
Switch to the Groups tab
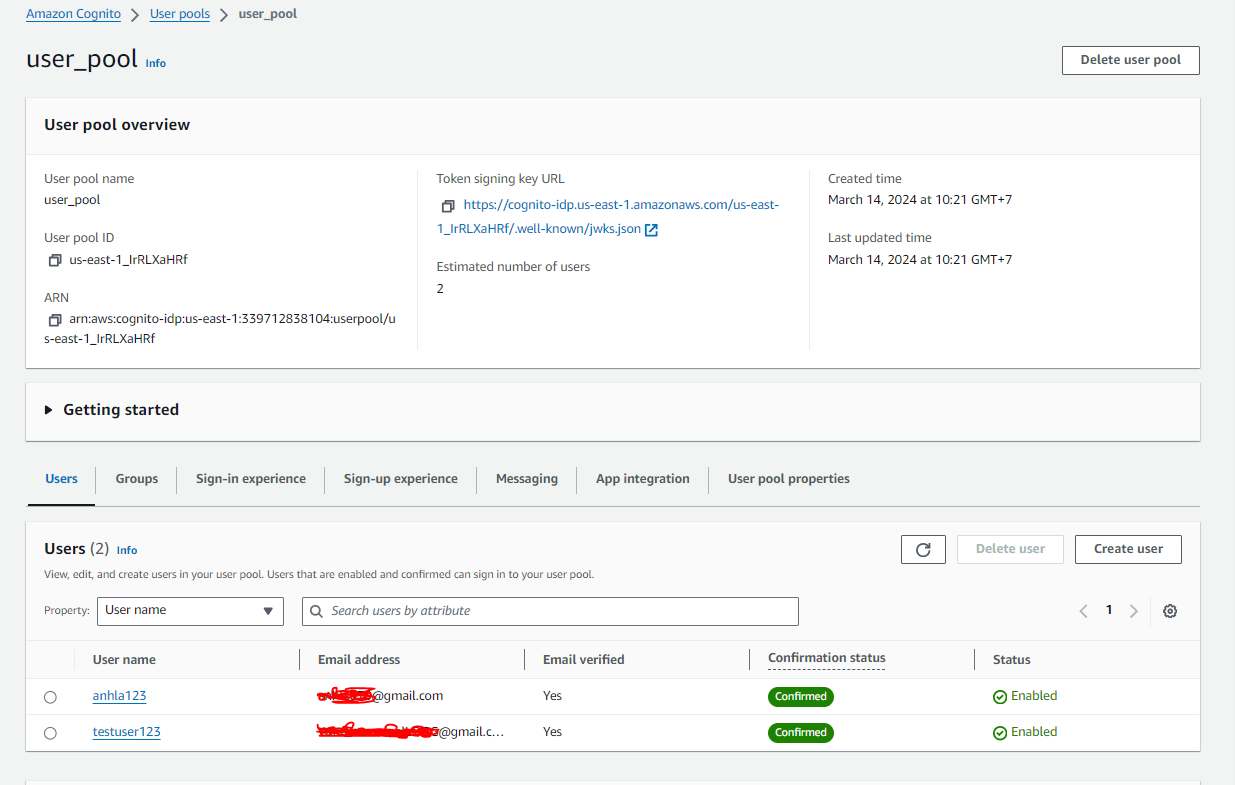pos(137,479)
